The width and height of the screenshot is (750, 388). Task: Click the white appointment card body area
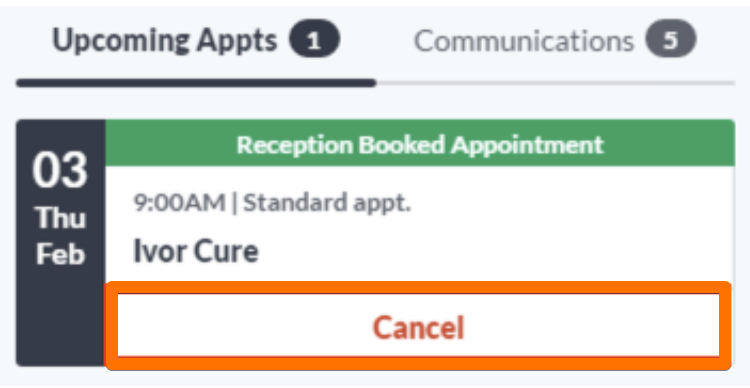(420, 224)
